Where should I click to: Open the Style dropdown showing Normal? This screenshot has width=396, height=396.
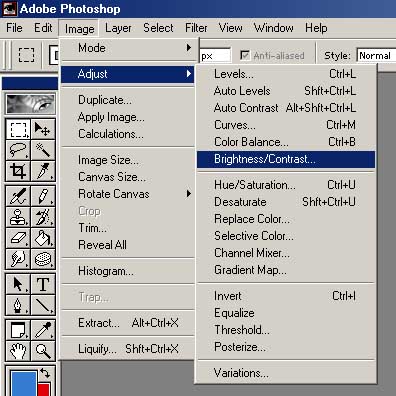[x=377, y=55]
